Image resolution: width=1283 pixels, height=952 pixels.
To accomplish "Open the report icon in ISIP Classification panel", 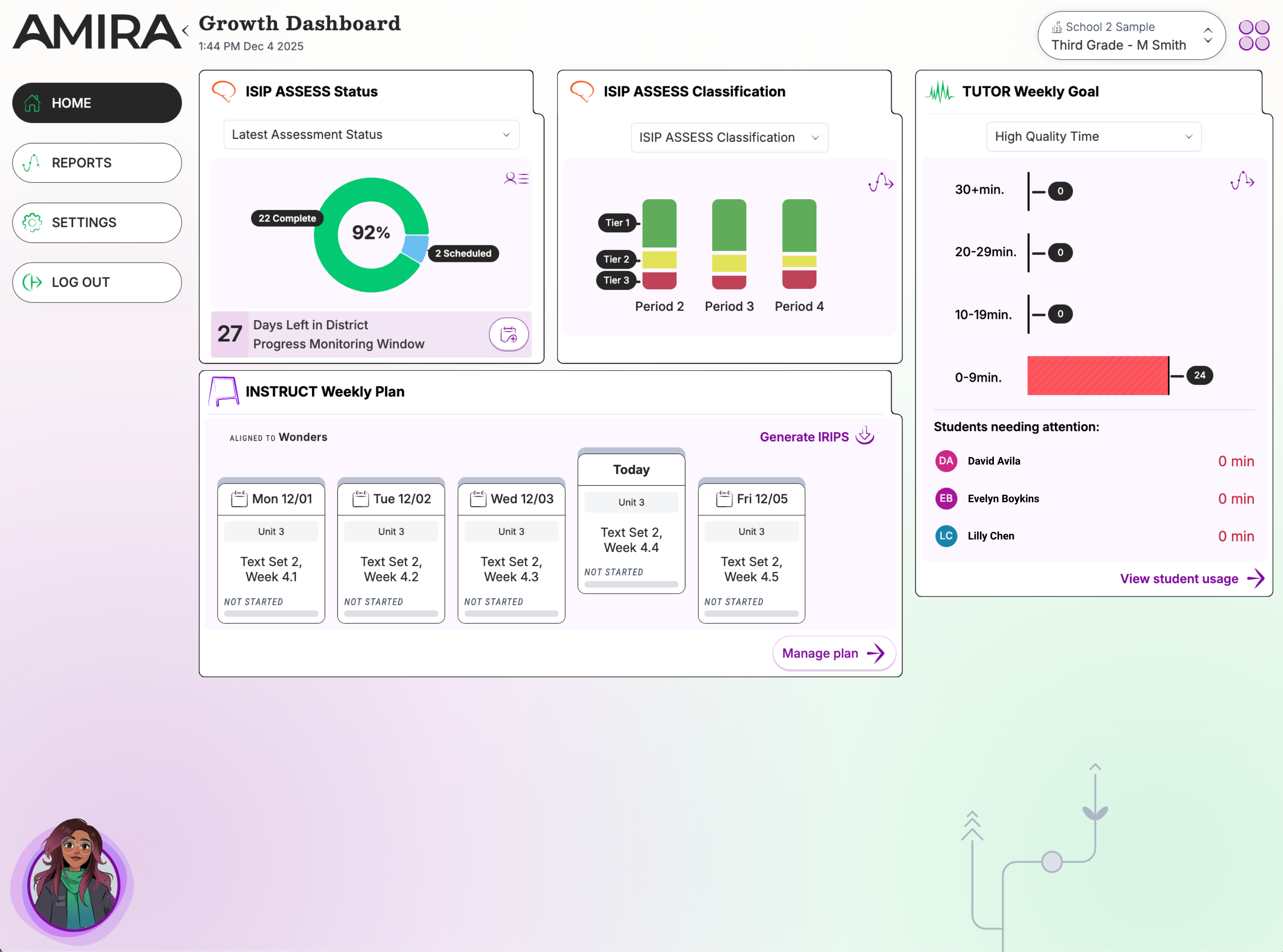I will click(881, 183).
